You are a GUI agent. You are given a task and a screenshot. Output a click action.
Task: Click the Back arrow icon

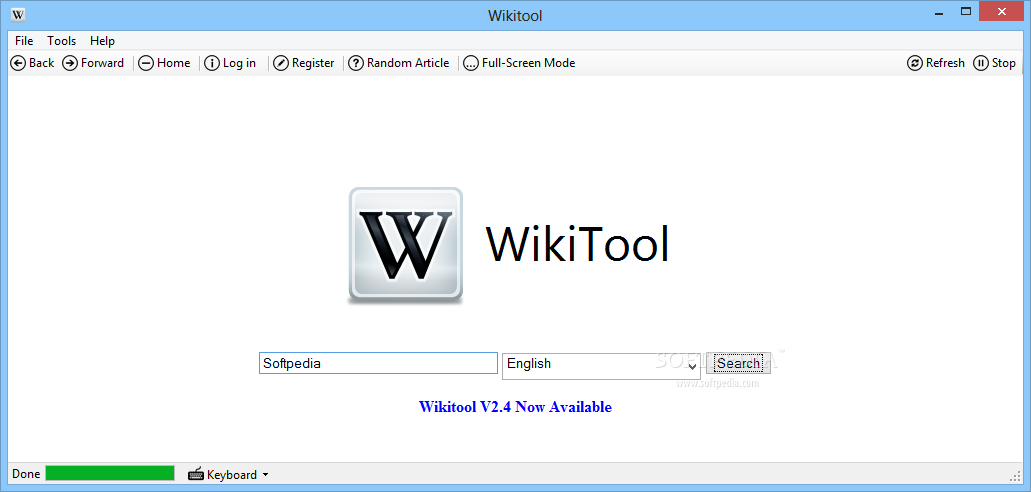click(18, 63)
